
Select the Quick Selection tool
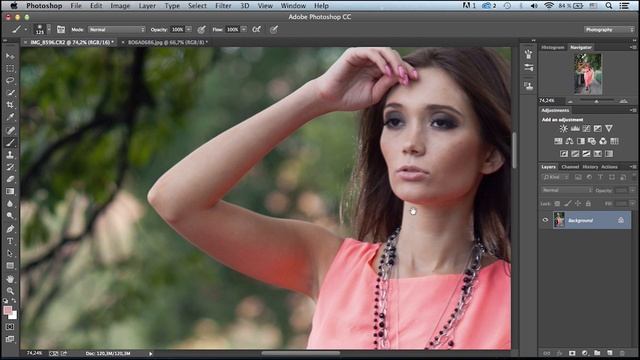click(10, 93)
